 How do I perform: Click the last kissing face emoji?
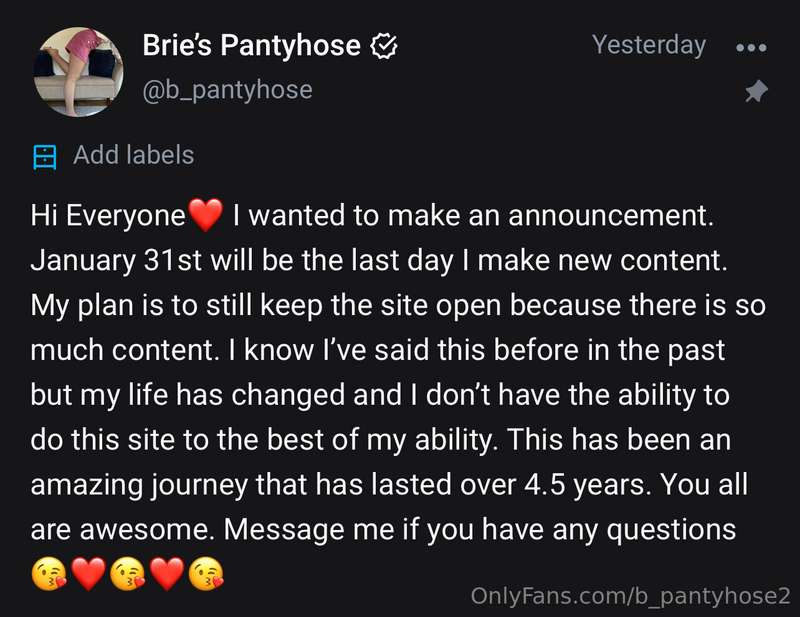click(206, 574)
